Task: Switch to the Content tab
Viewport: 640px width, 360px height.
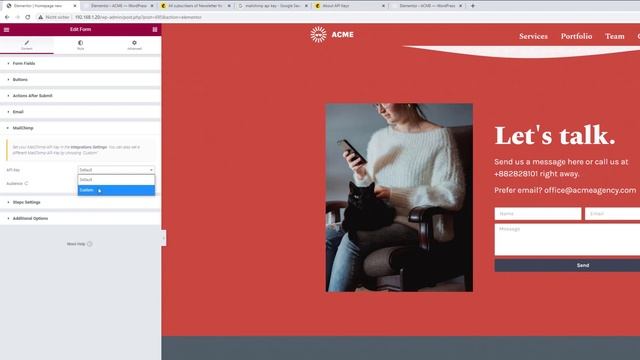Action: [x=27, y=45]
